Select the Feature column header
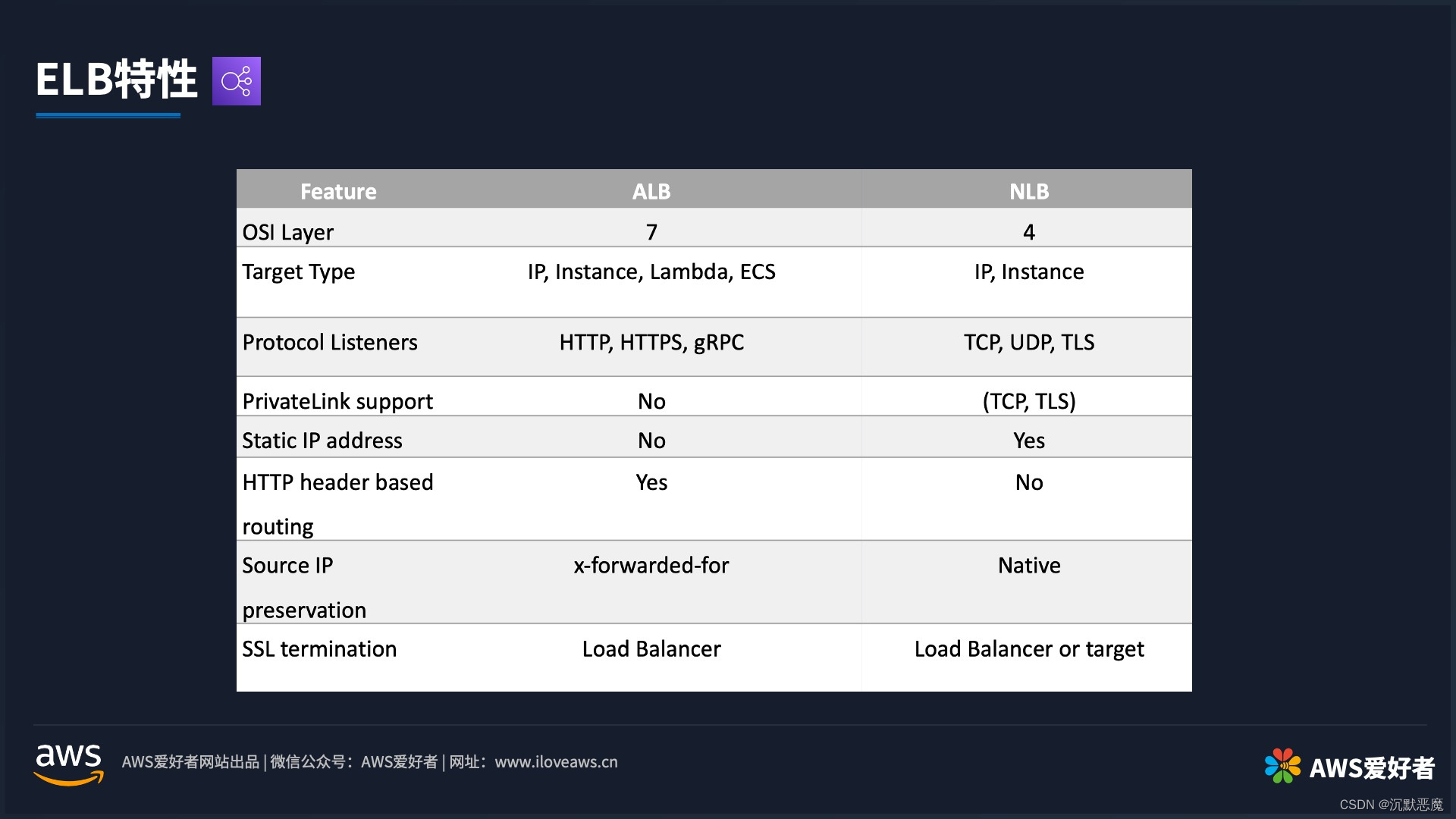Viewport: 1456px width, 819px height. [338, 191]
